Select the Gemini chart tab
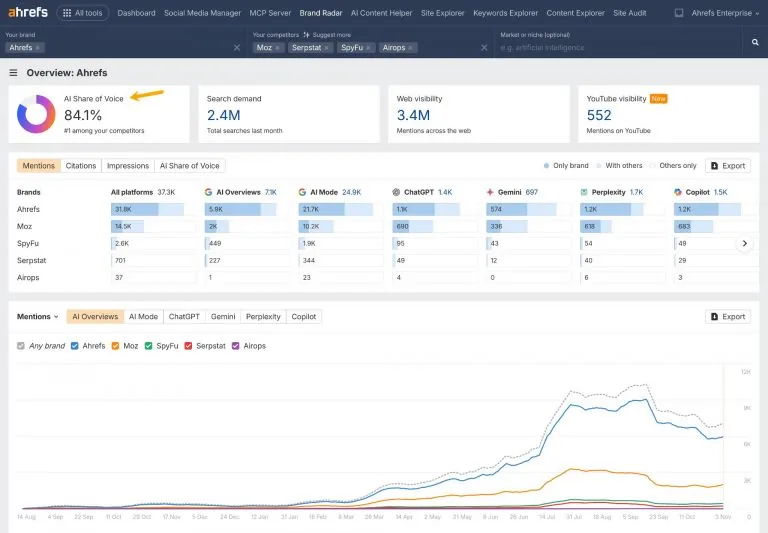 point(223,316)
